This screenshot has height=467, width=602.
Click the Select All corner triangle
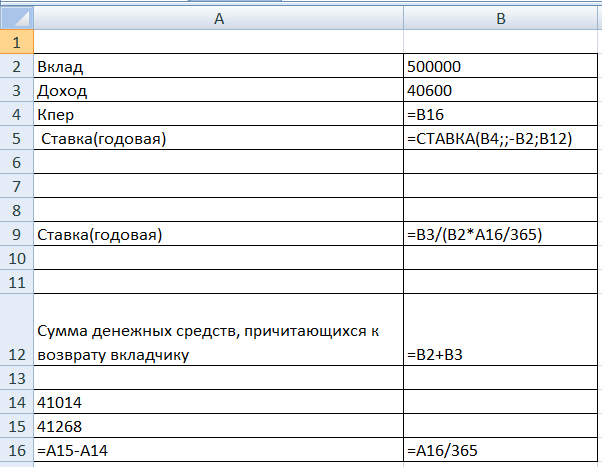pyautogui.click(x=17, y=18)
